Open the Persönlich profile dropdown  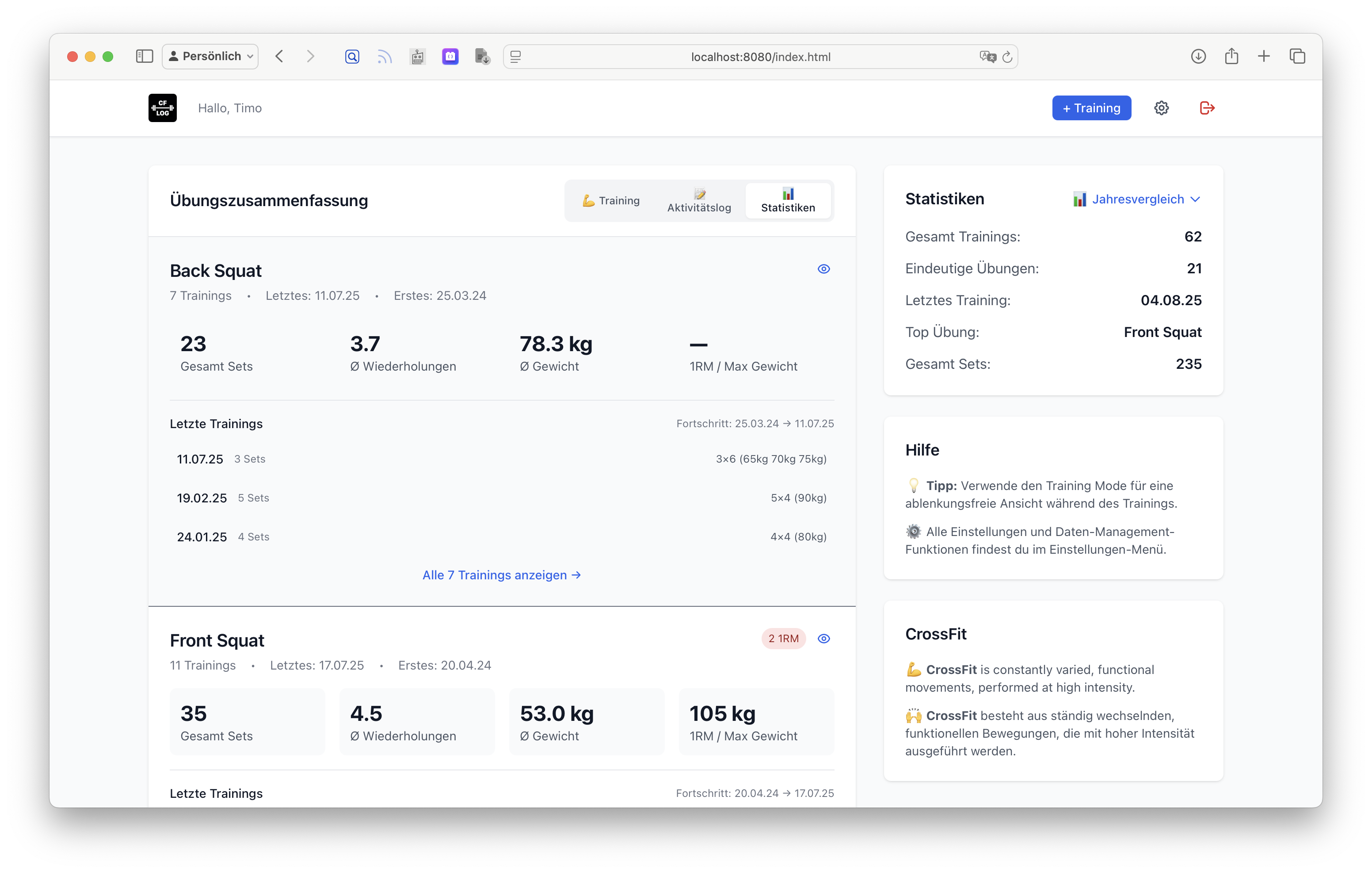pos(210,57)
